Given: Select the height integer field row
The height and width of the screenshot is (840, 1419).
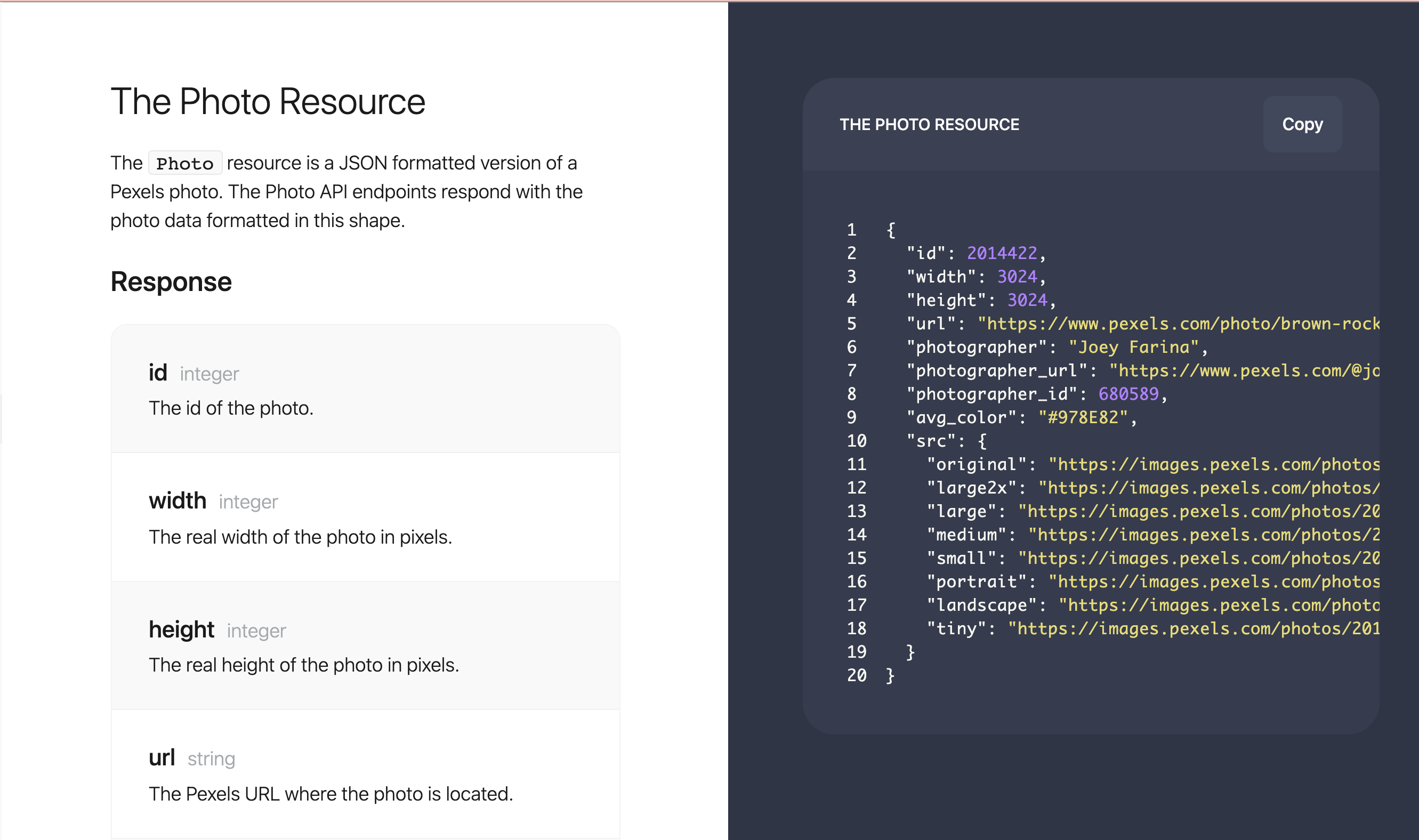Looking at the screenshot, I should point(366,645).
